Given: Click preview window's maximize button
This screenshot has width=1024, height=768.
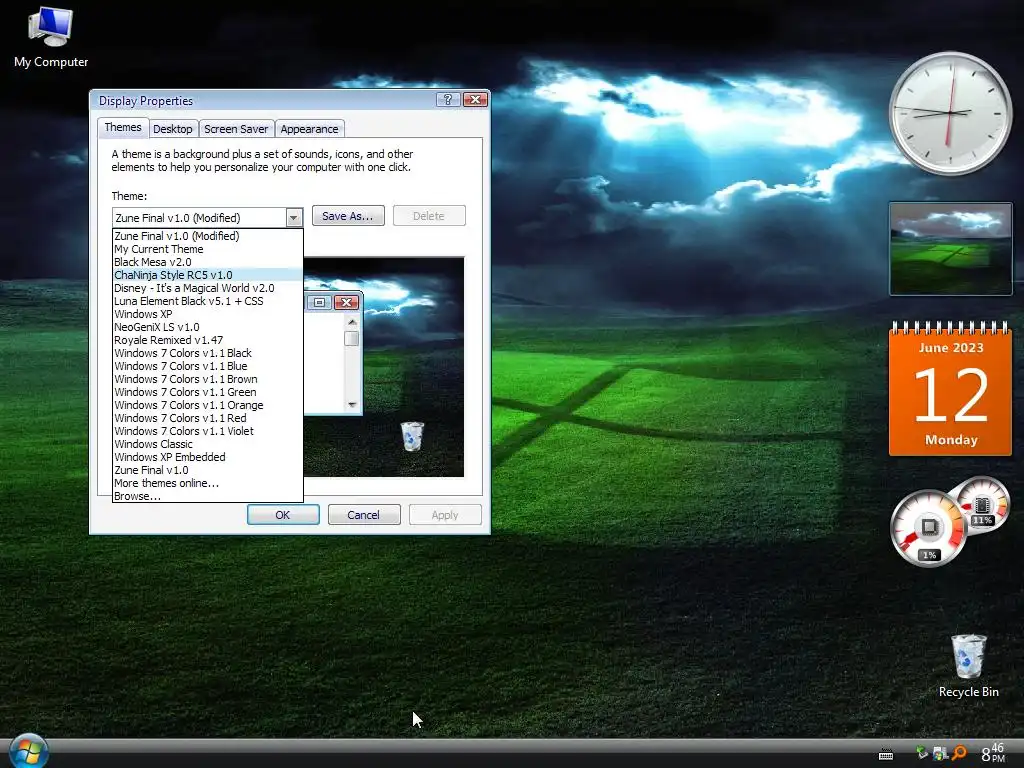Looking at the screenshot, I should [319, 302].
